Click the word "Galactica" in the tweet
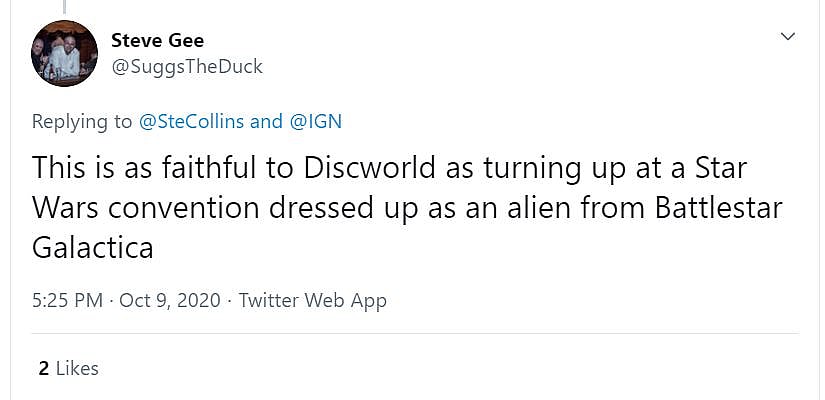 (93, 247)
